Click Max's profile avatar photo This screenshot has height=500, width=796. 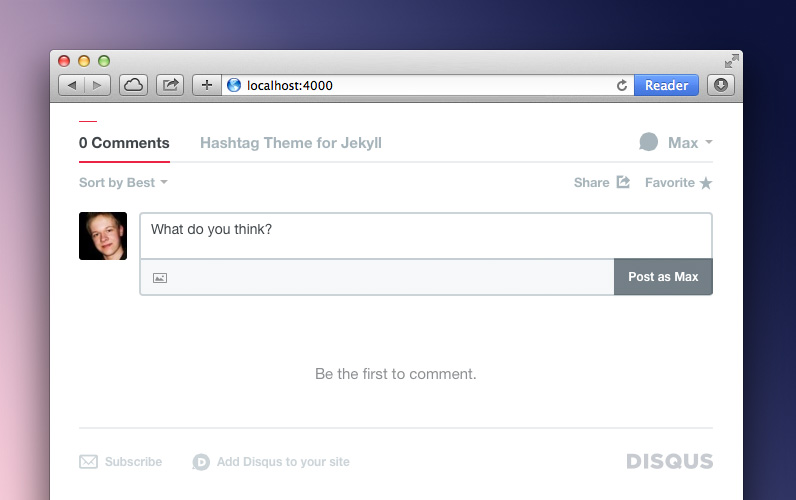(x=103, y=236)
